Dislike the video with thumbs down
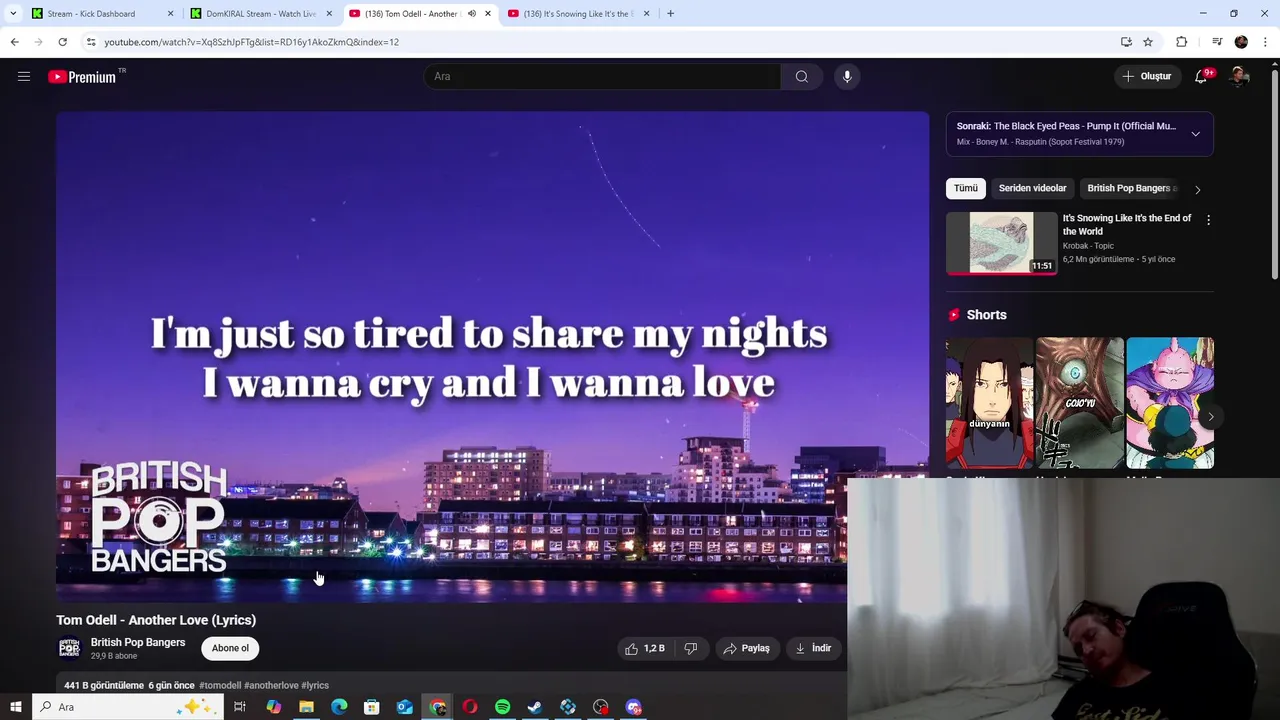 (690, 648)
